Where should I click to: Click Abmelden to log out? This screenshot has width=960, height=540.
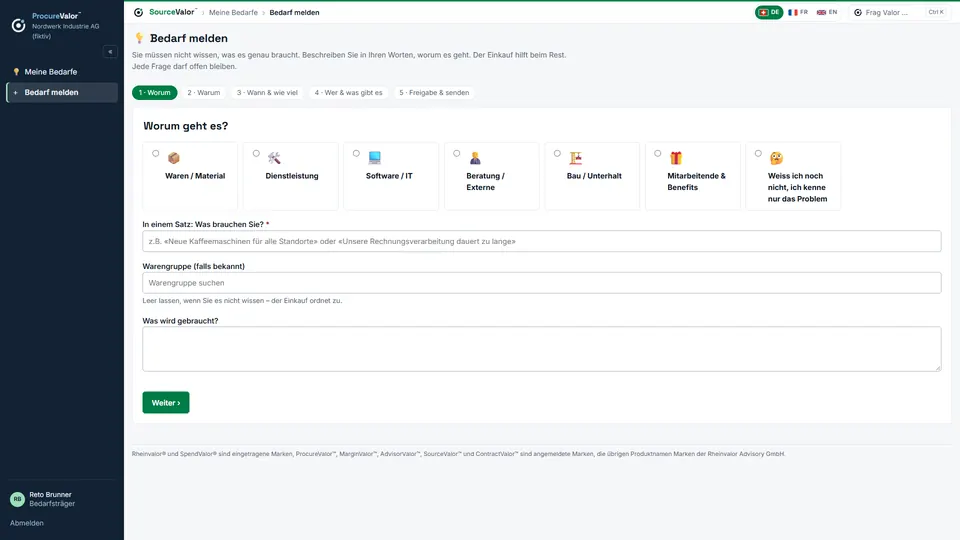pyautogui.click(x=27, y=523)
